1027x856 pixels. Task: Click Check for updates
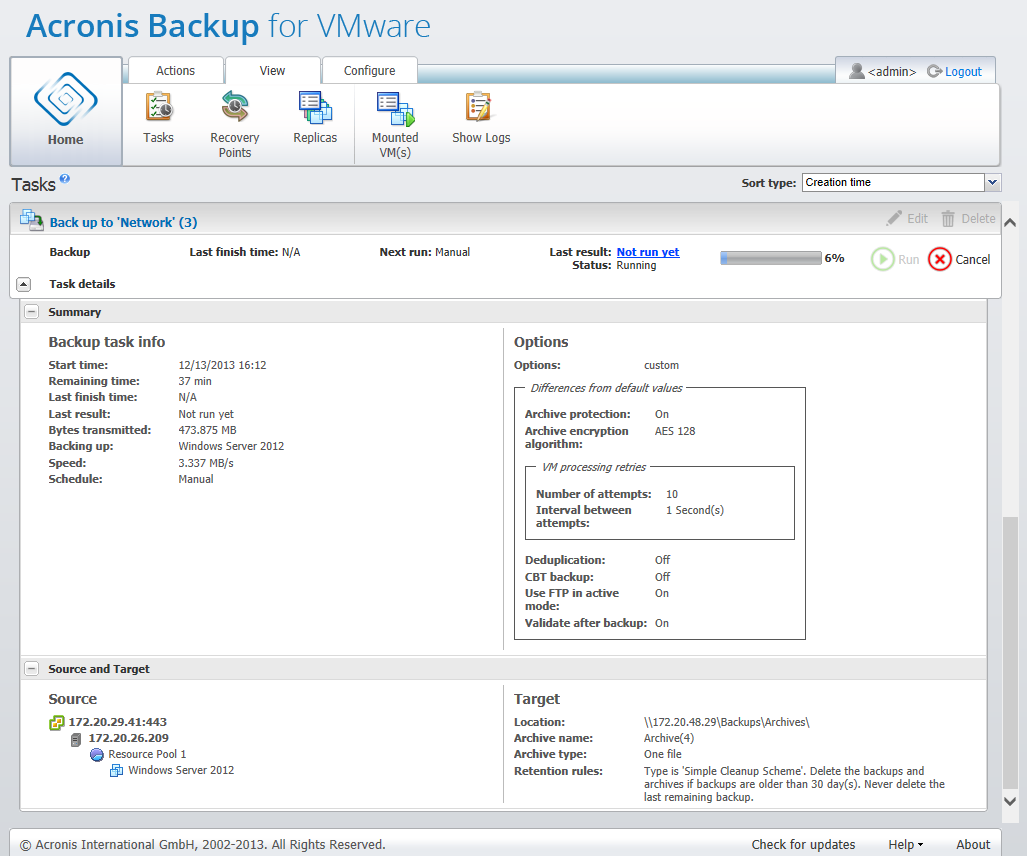coord(803,844)
